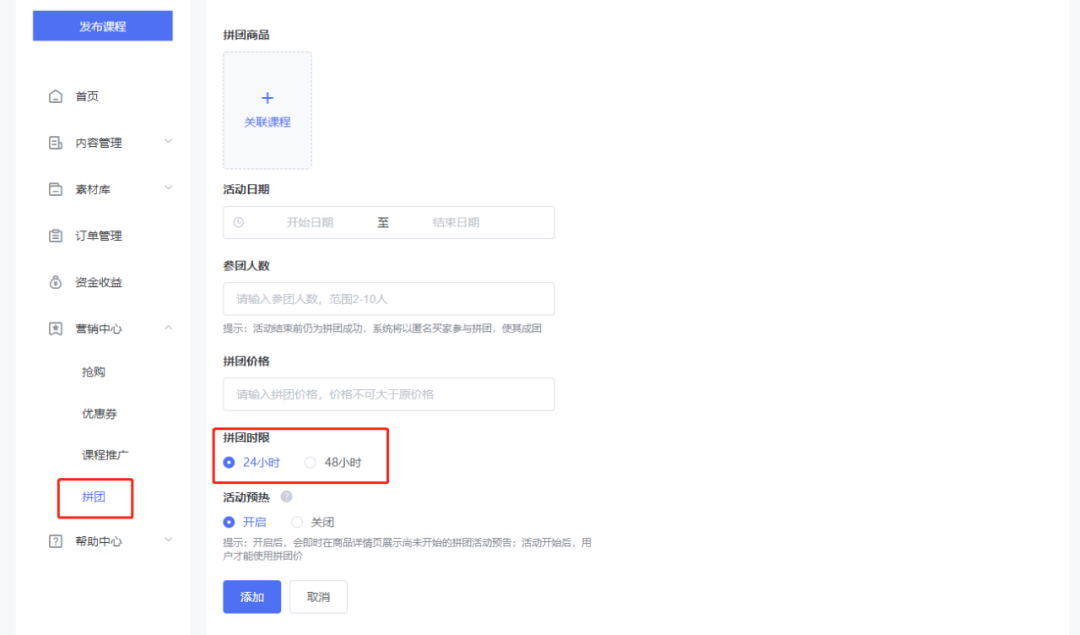Click the 帮助中心 label text
The image size is (1080, 635).
(x=98, y=541)
